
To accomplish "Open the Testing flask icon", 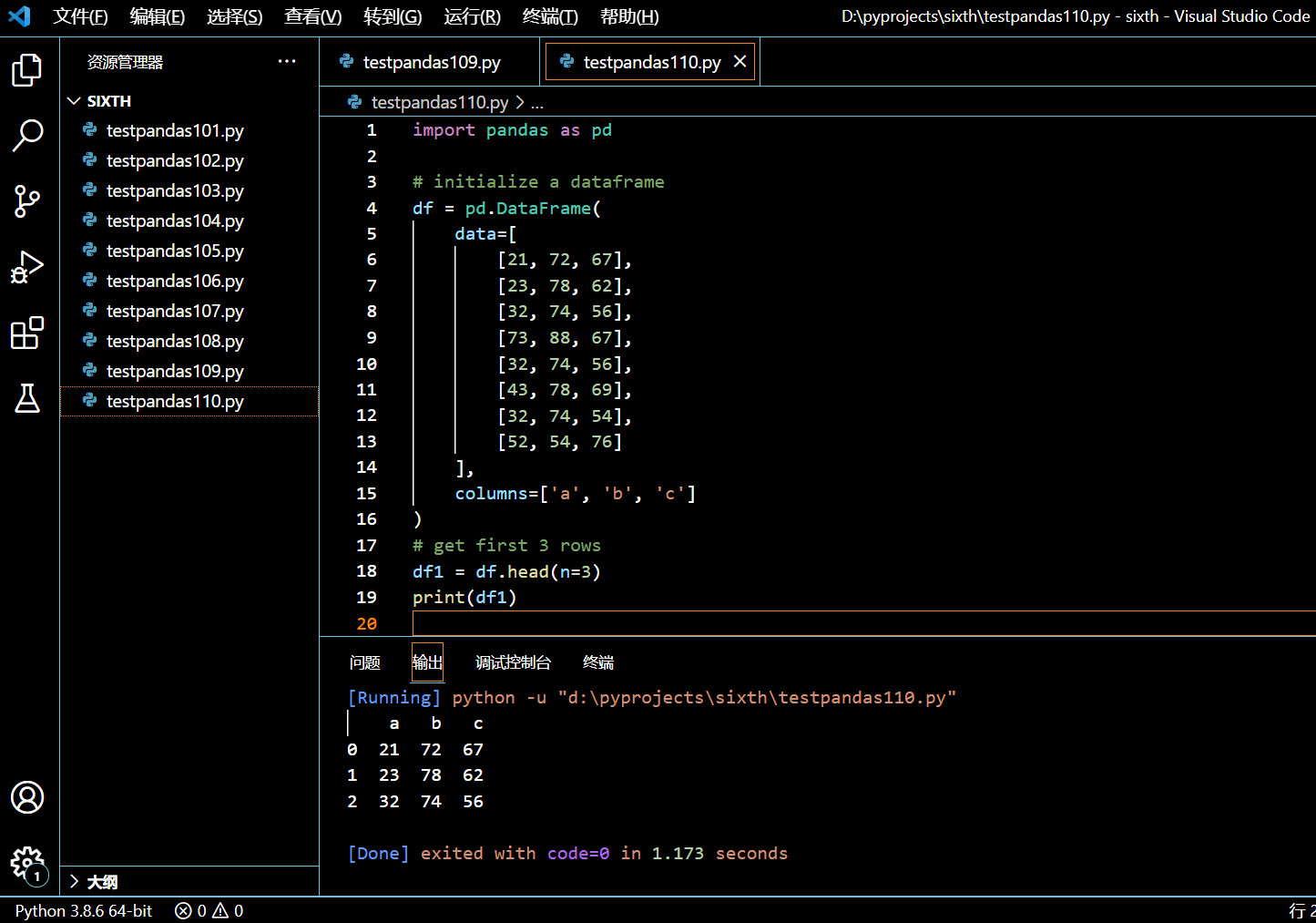I will coord(27,398).
